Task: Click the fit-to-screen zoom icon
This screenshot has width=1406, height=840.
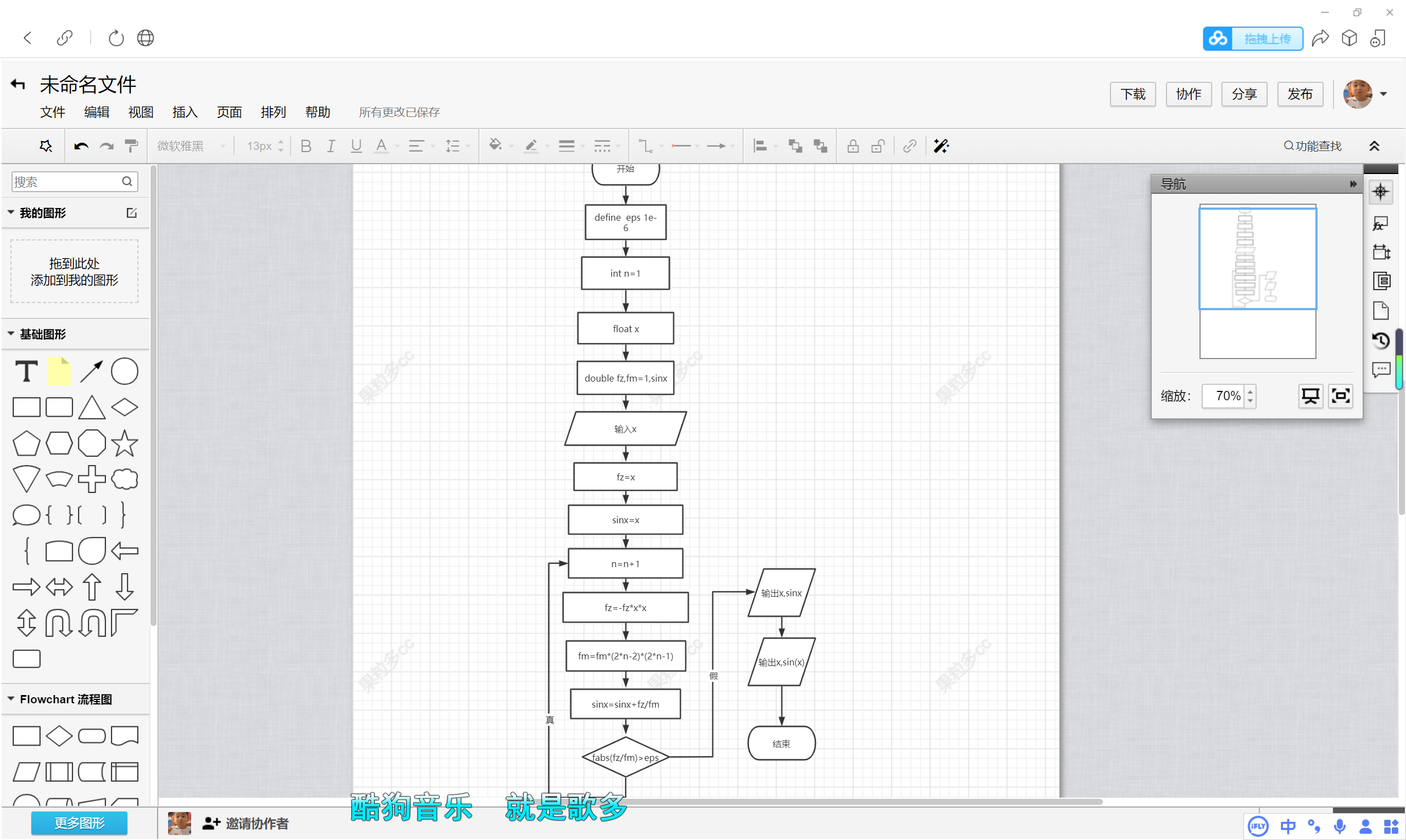Action: click(1340, 396)
